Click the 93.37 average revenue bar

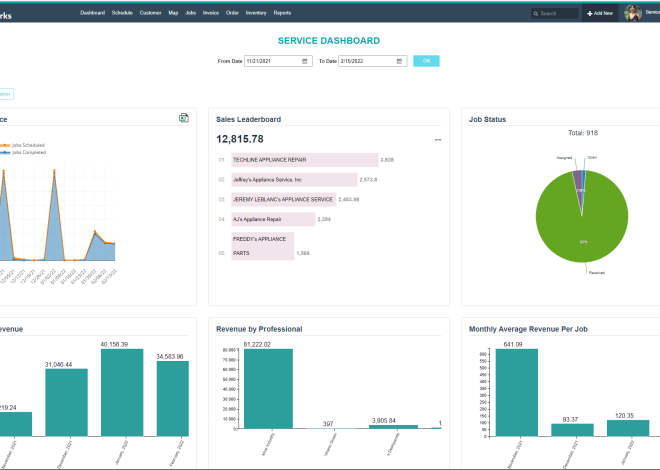click(572, 430)
